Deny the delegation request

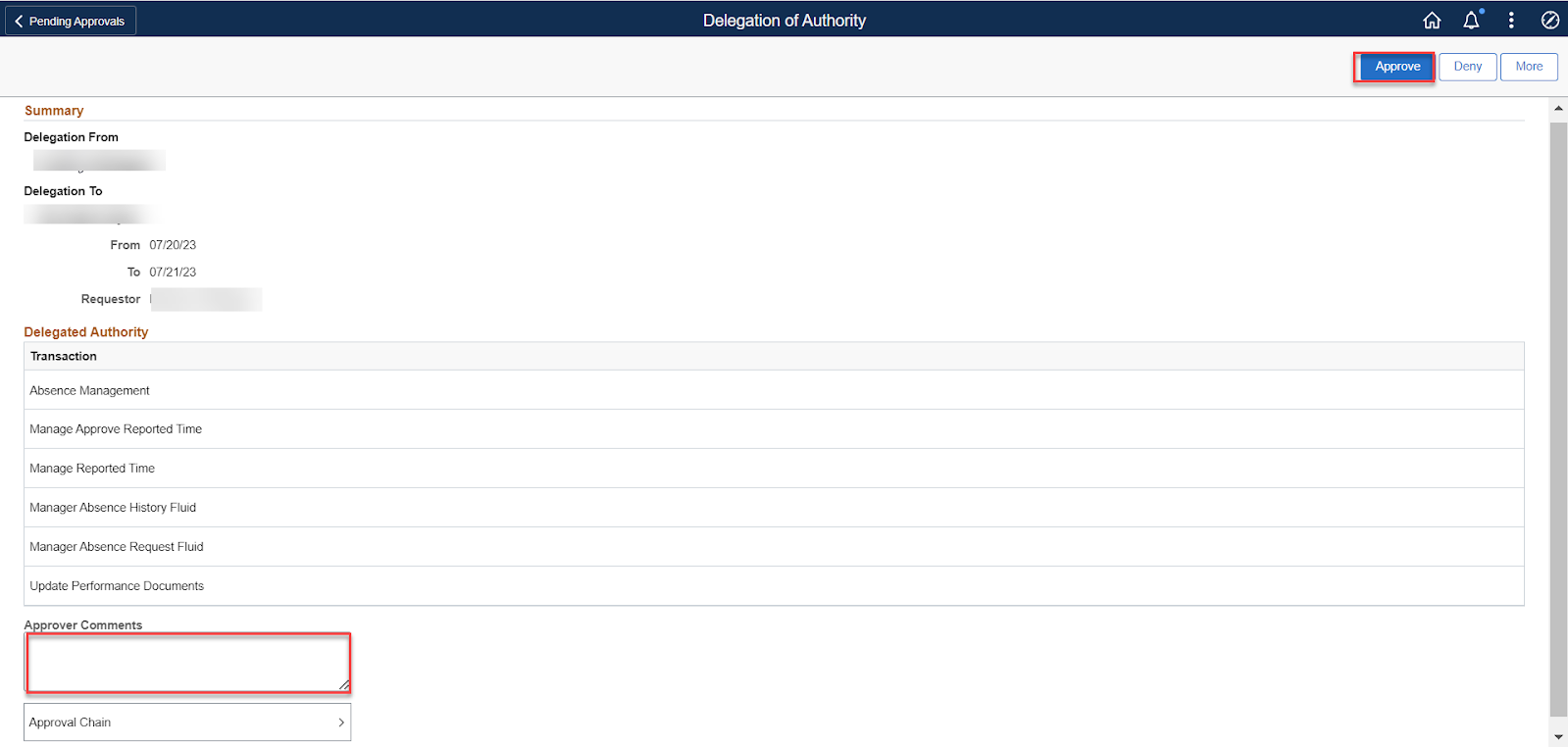(x=1468, y=67)
